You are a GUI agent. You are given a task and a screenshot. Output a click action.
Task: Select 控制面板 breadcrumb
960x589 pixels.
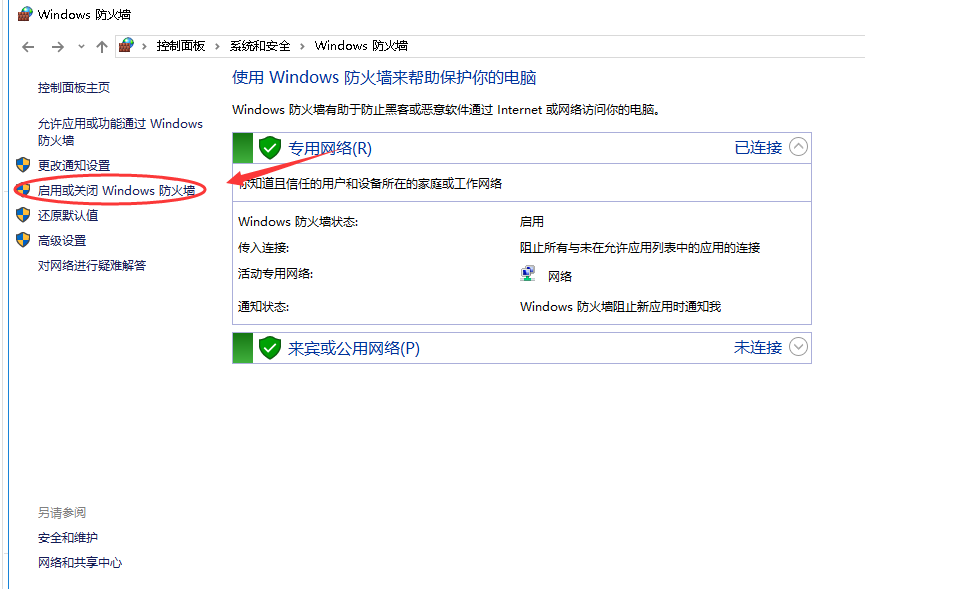click(181, 46)
